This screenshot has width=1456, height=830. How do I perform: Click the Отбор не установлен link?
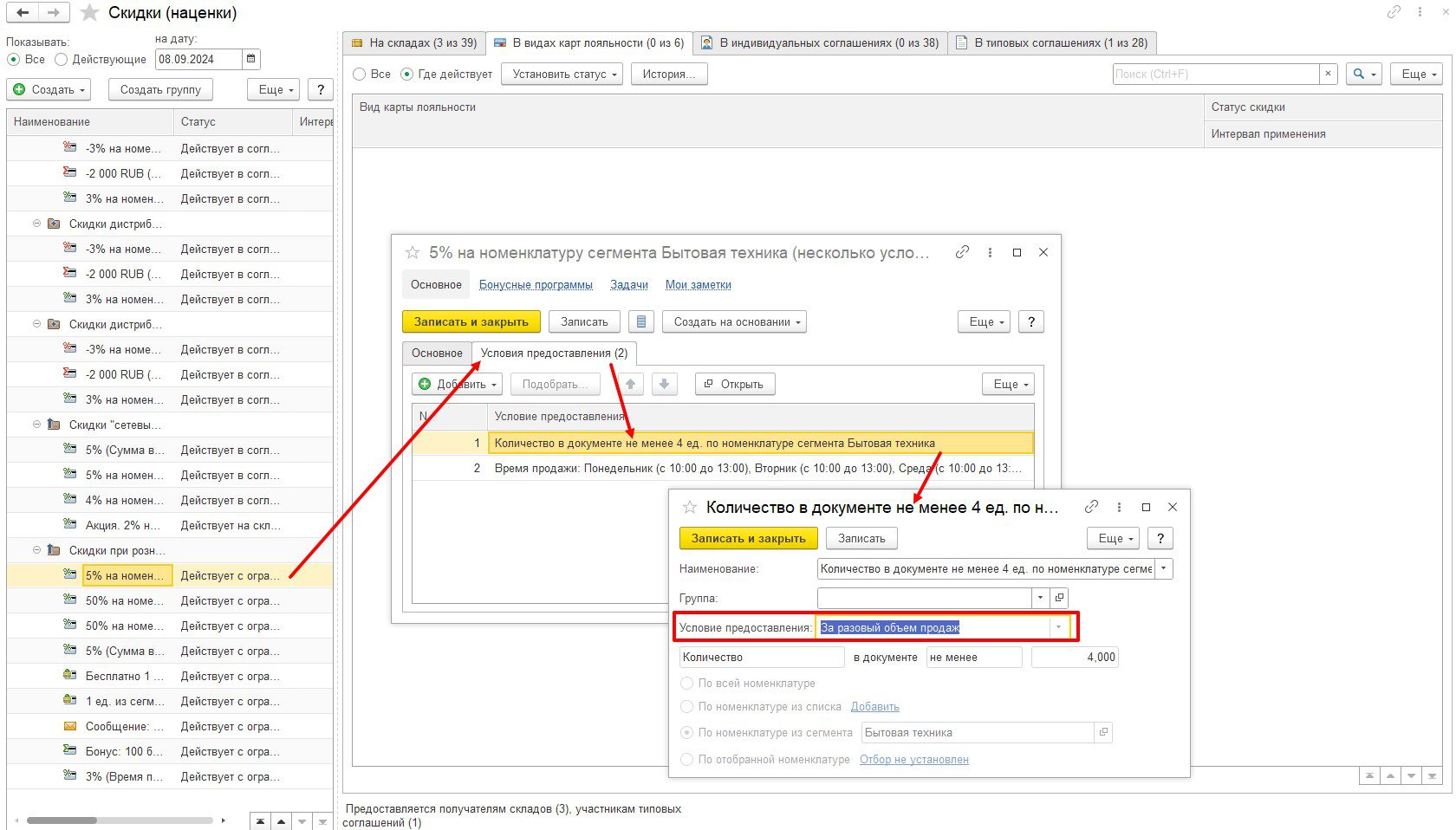(913, 759)
